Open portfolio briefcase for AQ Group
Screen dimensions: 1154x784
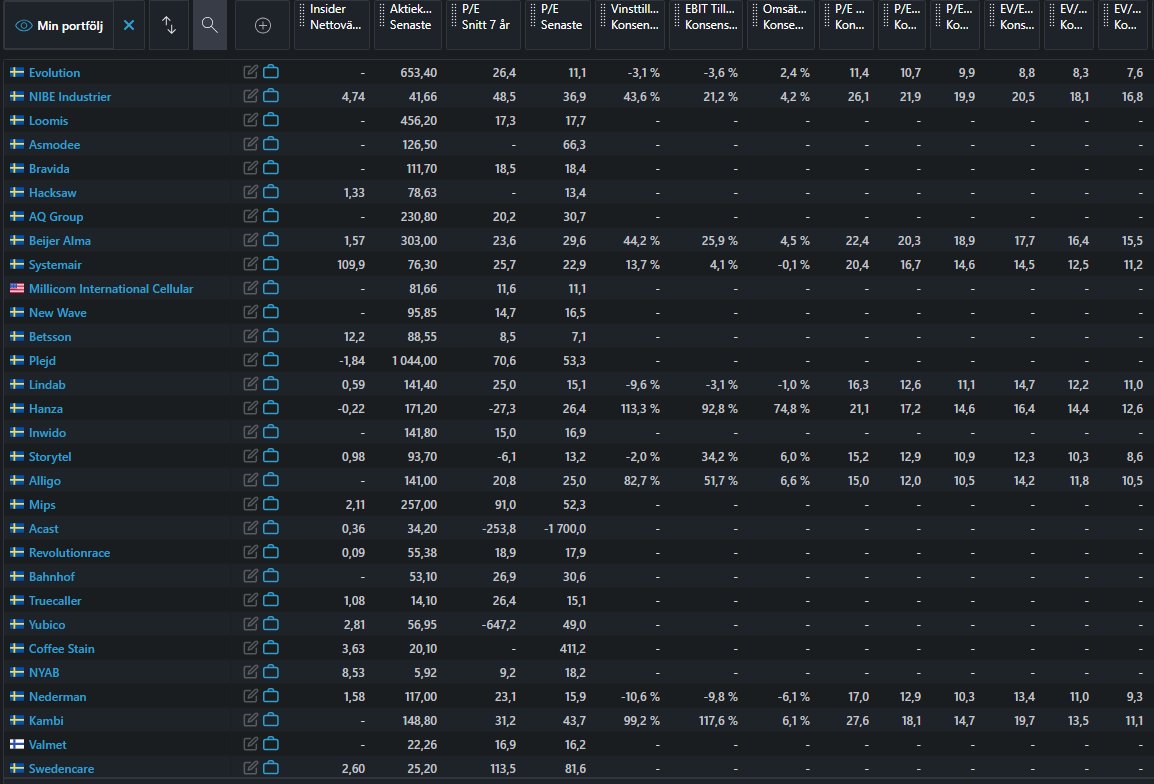point(271,216)
